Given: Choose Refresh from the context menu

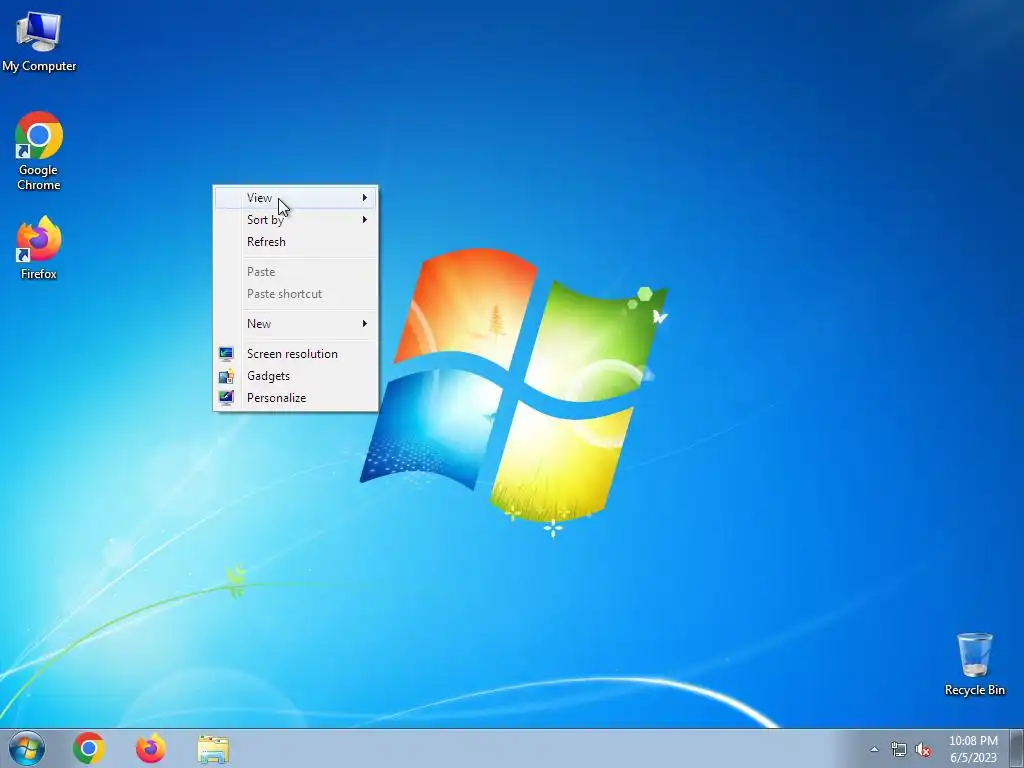Looking at the screenshot, I should click(x=296, y=242).
